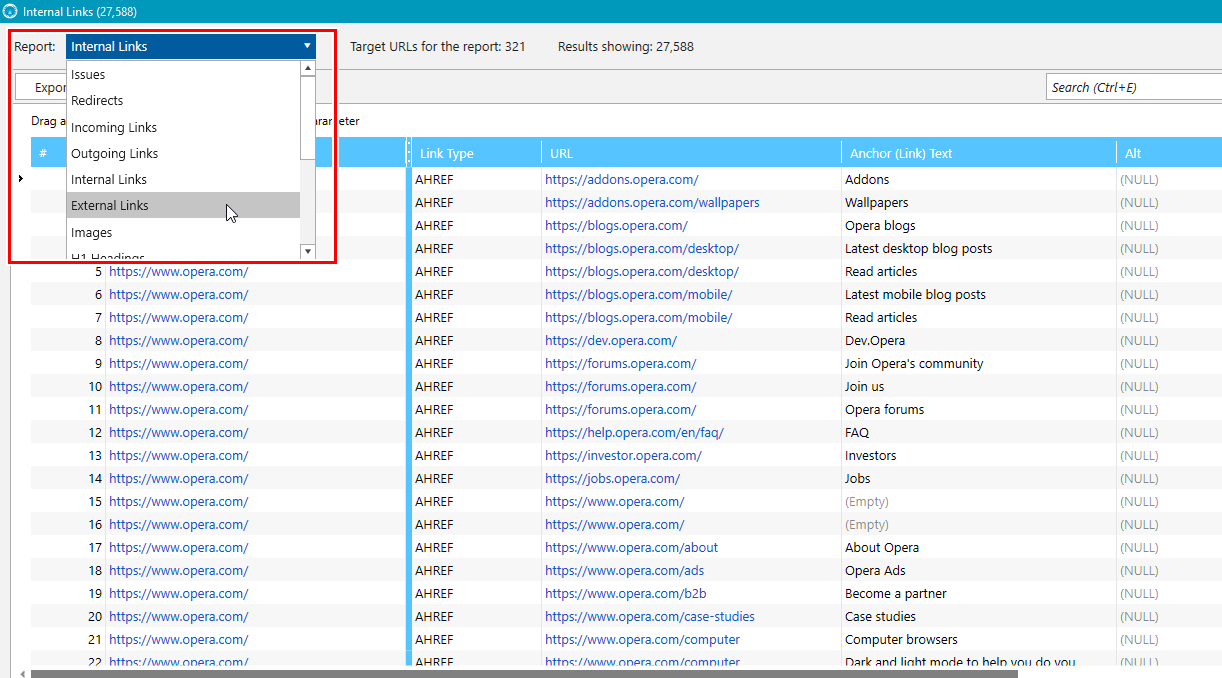The width and height of the screenshot is (1222, 678).
Task: Open the help.opera.com/en/faq/ link
Action: click(x=634, y=432)
